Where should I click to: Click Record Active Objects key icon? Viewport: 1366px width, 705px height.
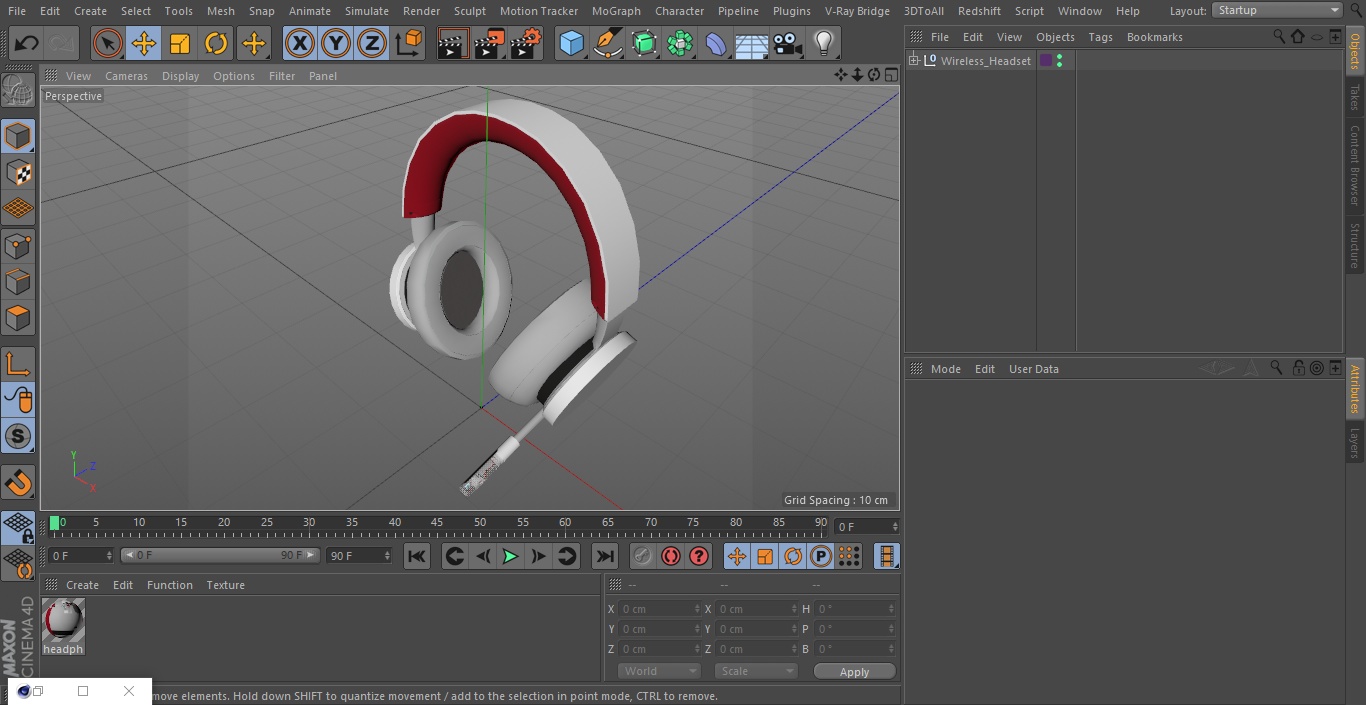643,556
